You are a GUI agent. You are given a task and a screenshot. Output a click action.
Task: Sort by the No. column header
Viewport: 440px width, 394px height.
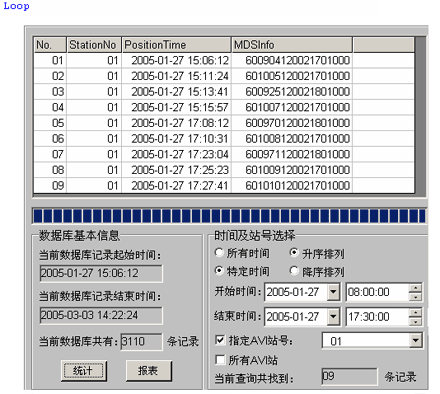pyautogui.click(x=50, y=45)
